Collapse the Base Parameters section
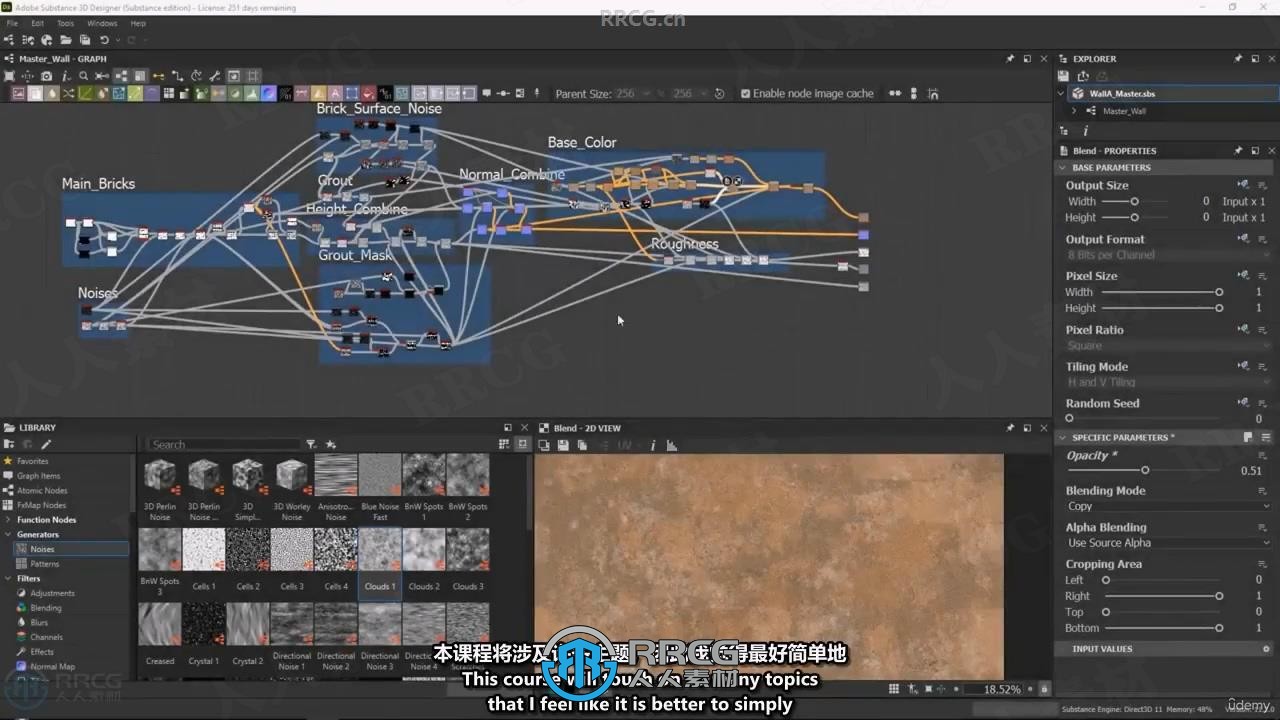The image size is (1280, 720). point(1063,168)
